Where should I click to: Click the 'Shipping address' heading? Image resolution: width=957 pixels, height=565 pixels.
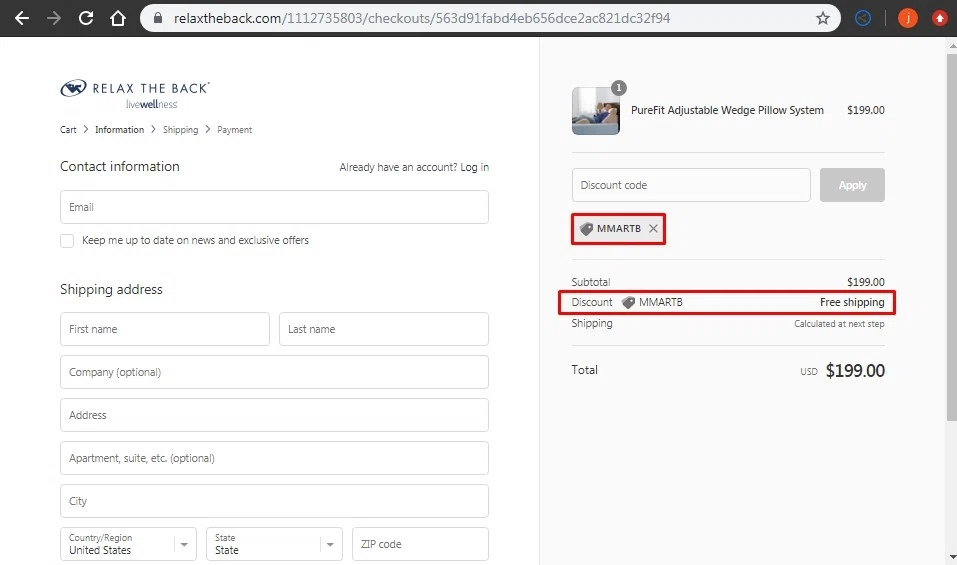tap(111, 289)
